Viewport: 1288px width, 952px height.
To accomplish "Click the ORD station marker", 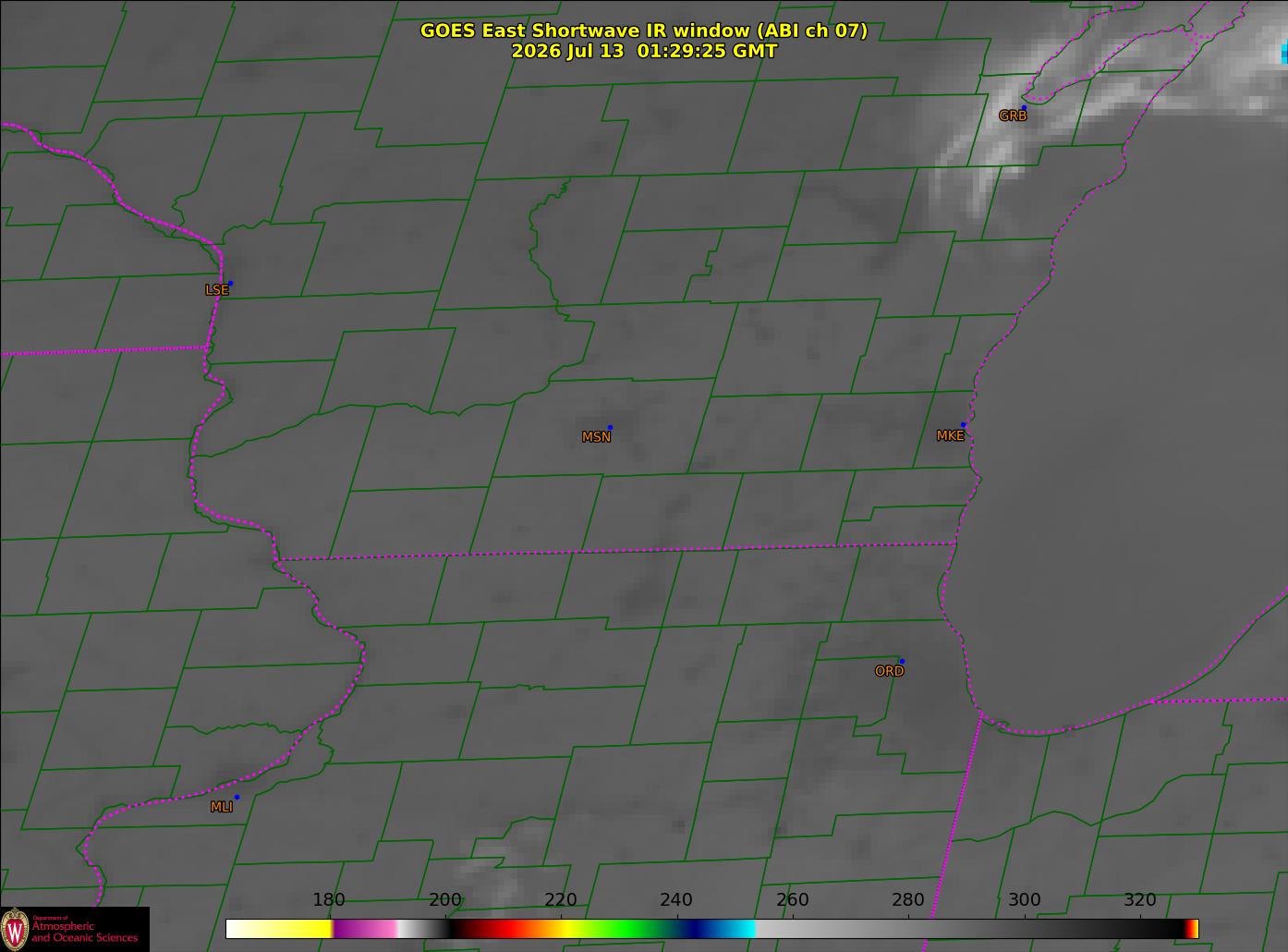I will (x=901, y=661).
